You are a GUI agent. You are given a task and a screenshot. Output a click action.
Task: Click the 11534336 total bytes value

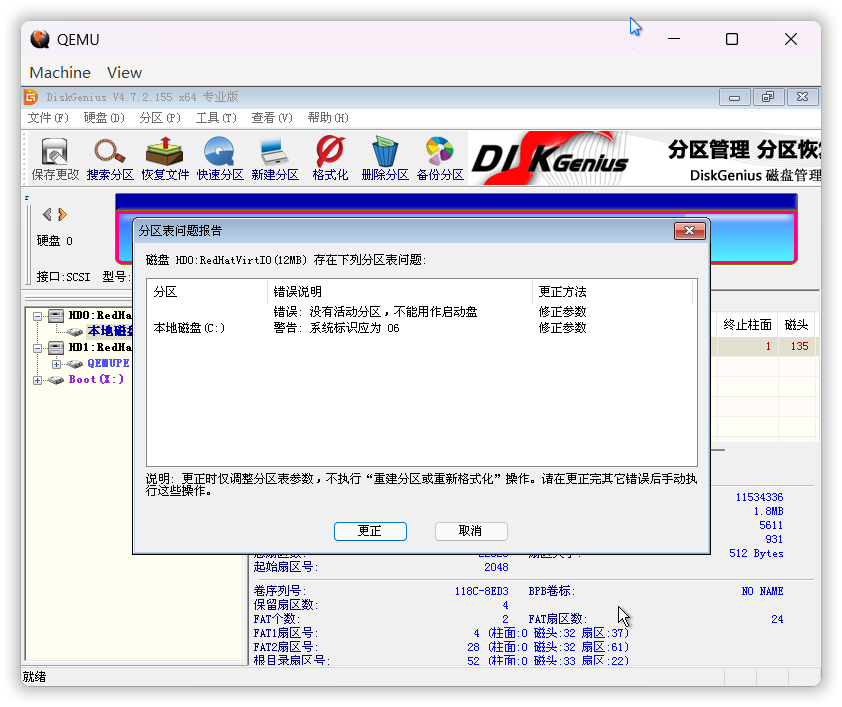(x=759, y=497)
